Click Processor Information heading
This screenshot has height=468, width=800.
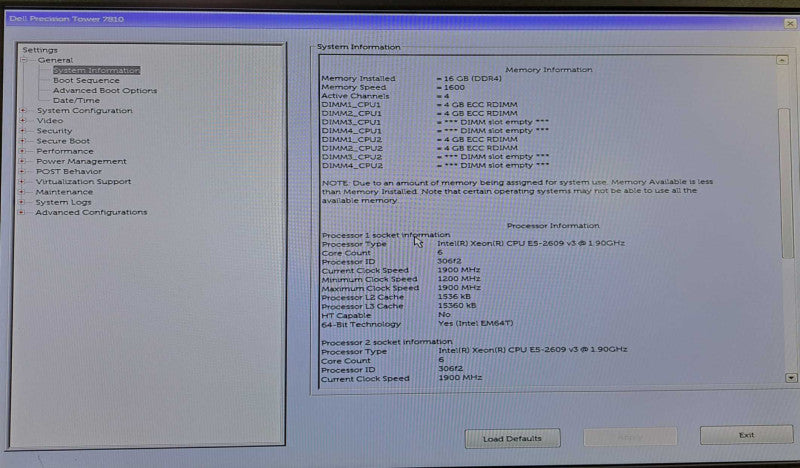(x=553, y=226)
